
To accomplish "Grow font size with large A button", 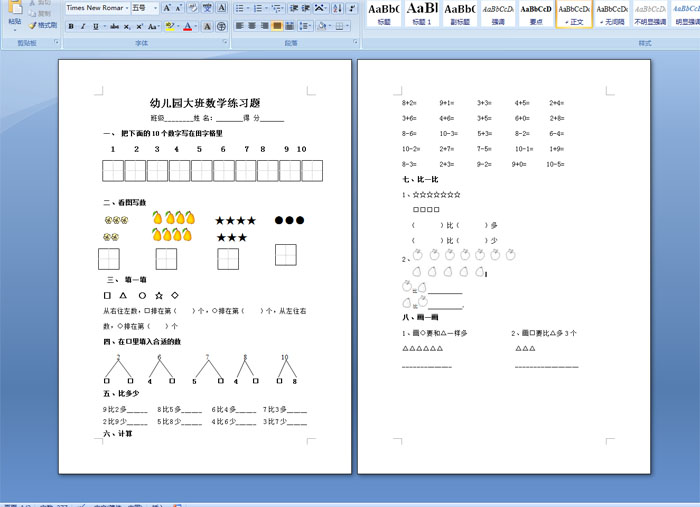I will tap(167, 8).
